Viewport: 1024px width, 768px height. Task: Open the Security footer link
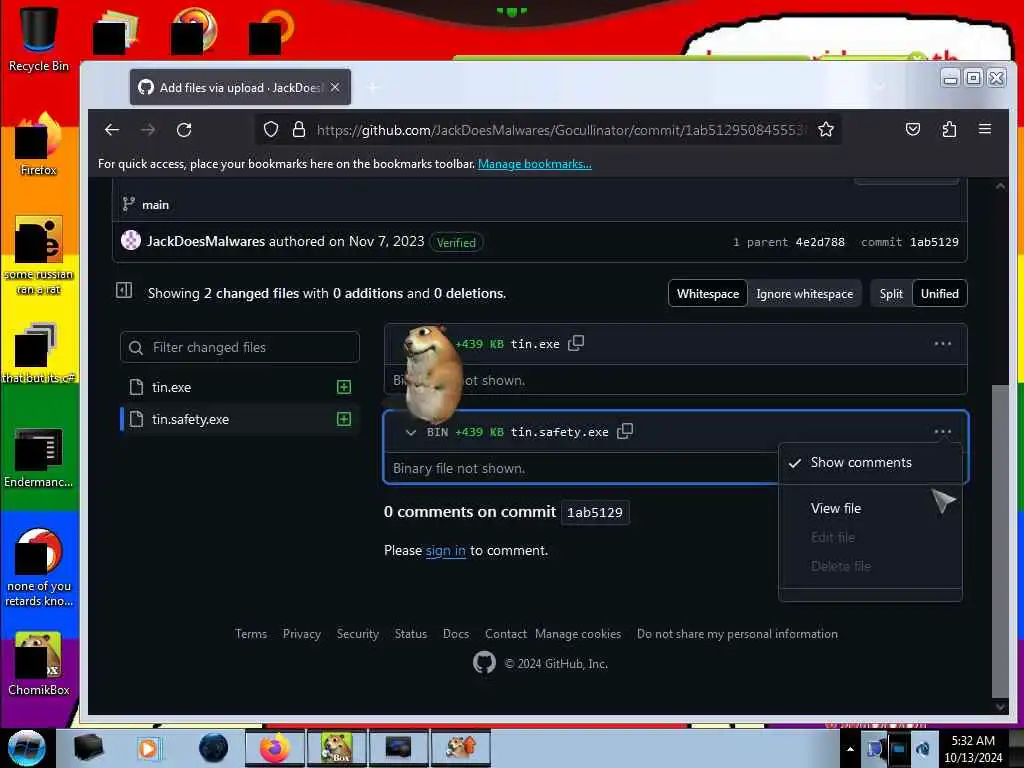pos(357,633)
